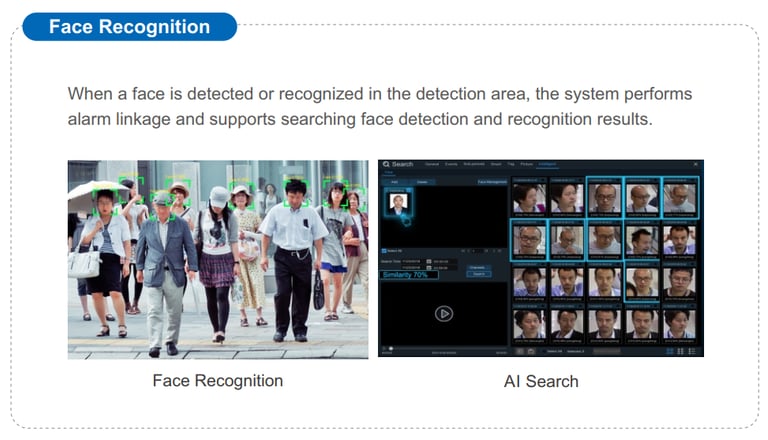Open the Events tab
Screen dimensions: 768x440
(451, 164)
